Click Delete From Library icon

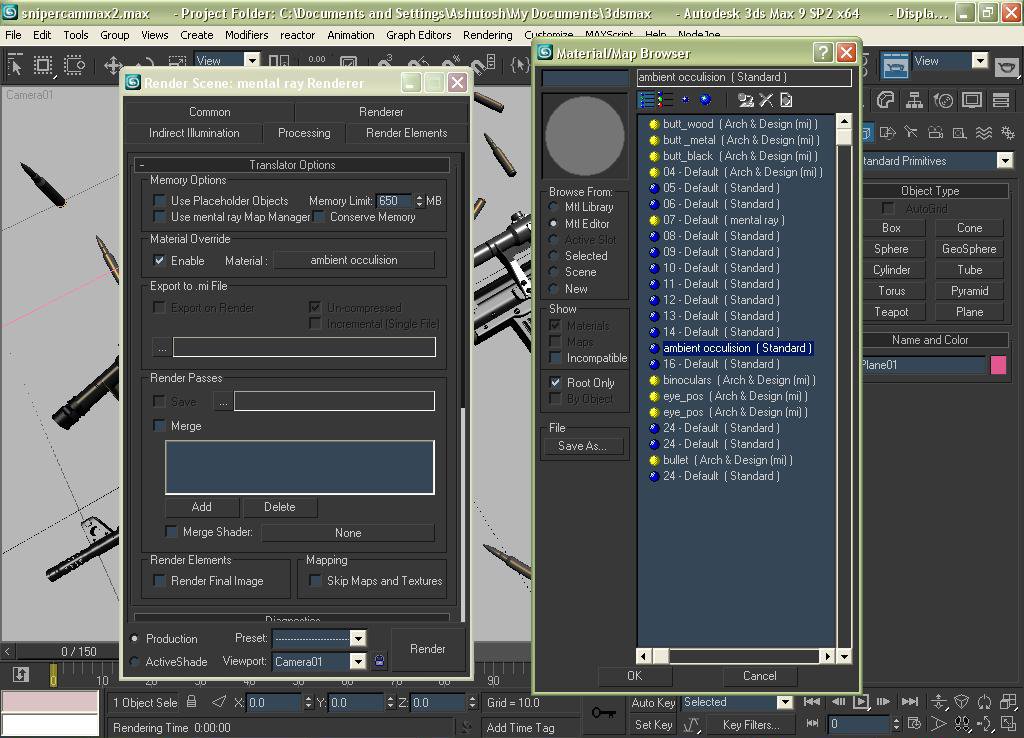766,100
